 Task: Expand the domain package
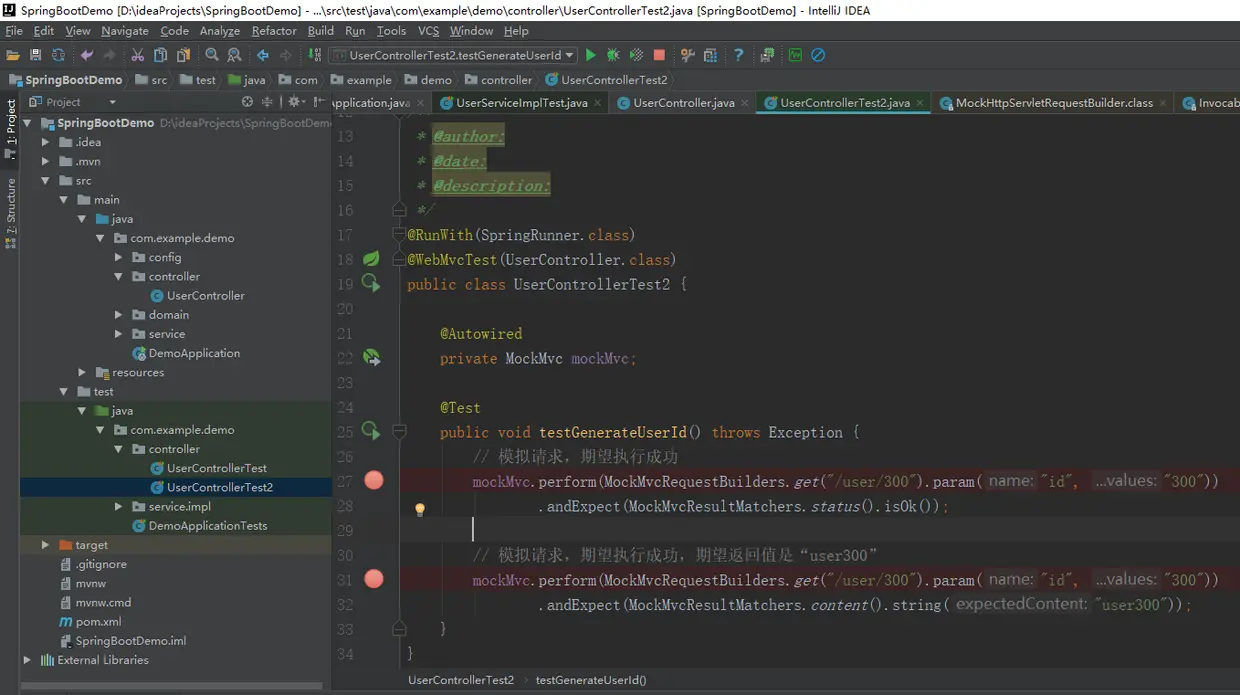click(x=119, y=315)
